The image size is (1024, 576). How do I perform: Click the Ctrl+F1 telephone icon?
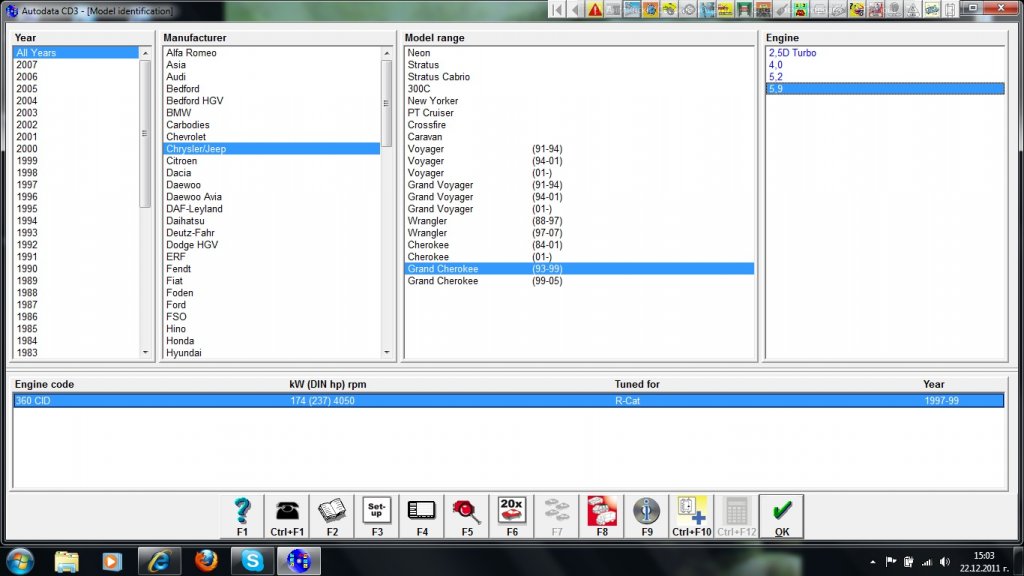(x=287, y=516)
